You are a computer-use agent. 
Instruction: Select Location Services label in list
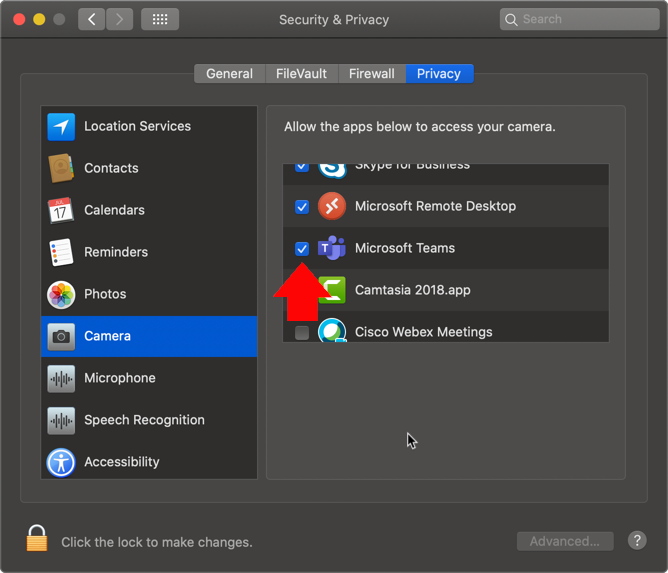tap(138, 126)
